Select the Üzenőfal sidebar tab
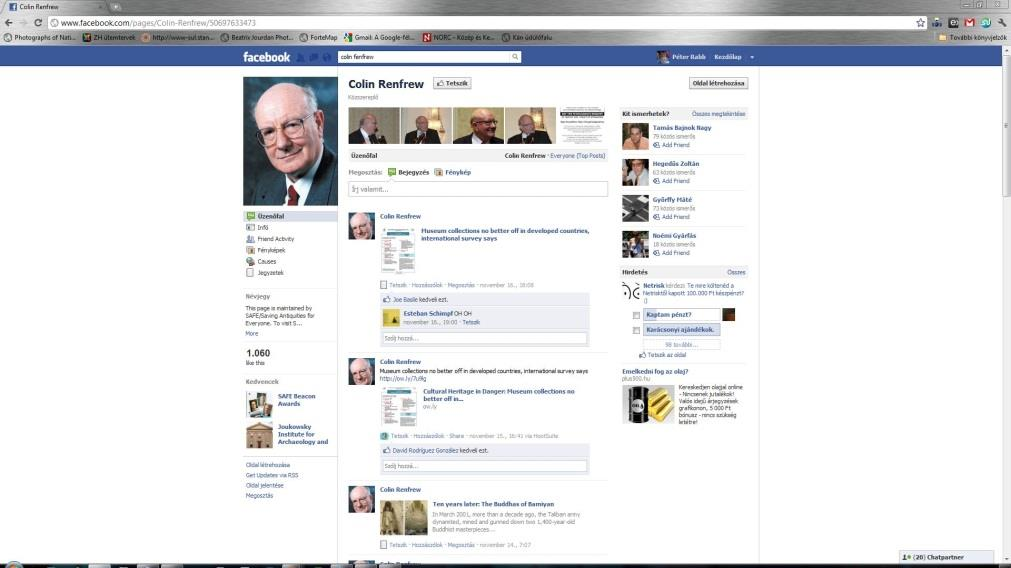Image resolution: width=1011 pixels, height=568 pixels. point(290,216)
